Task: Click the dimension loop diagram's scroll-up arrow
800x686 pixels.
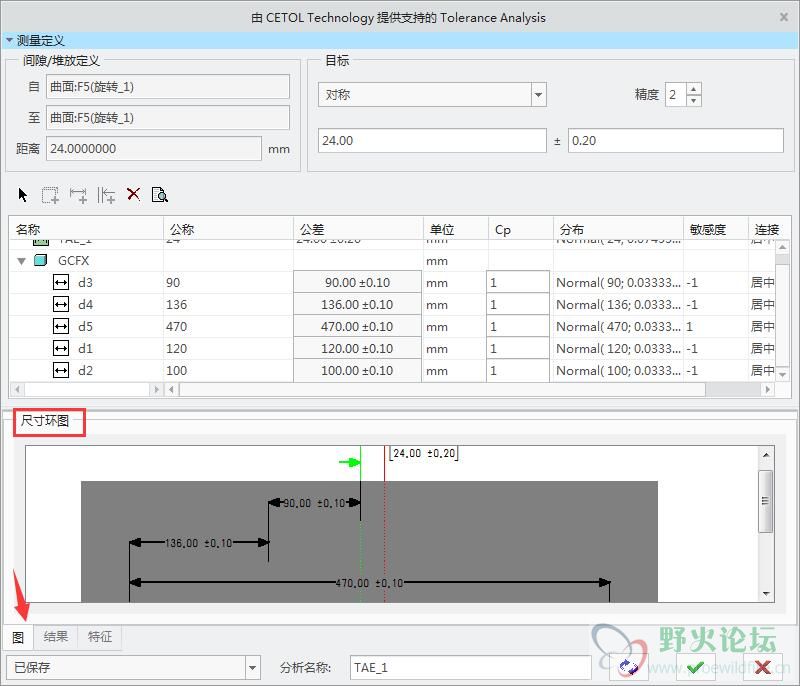Action: click(x=766, y=454)
